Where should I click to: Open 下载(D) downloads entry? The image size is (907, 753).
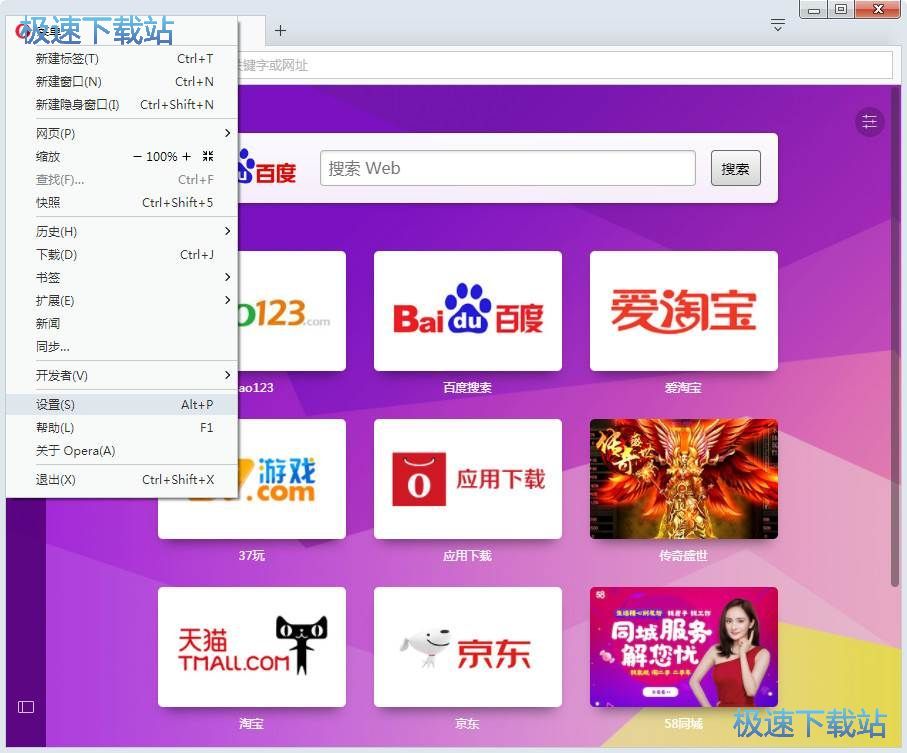[x=121, y=255]
